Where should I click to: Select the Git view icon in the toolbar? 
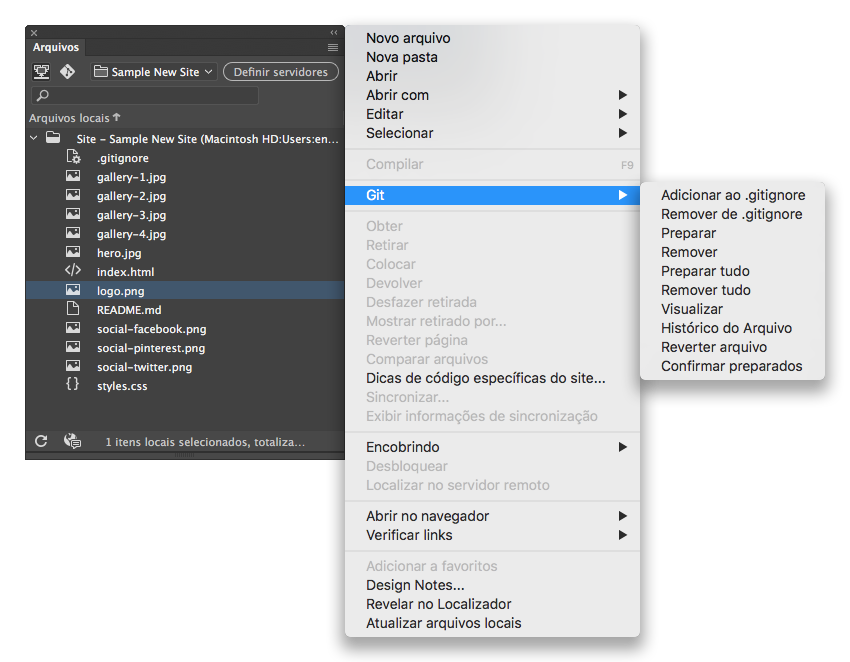(x=67, y=71)
